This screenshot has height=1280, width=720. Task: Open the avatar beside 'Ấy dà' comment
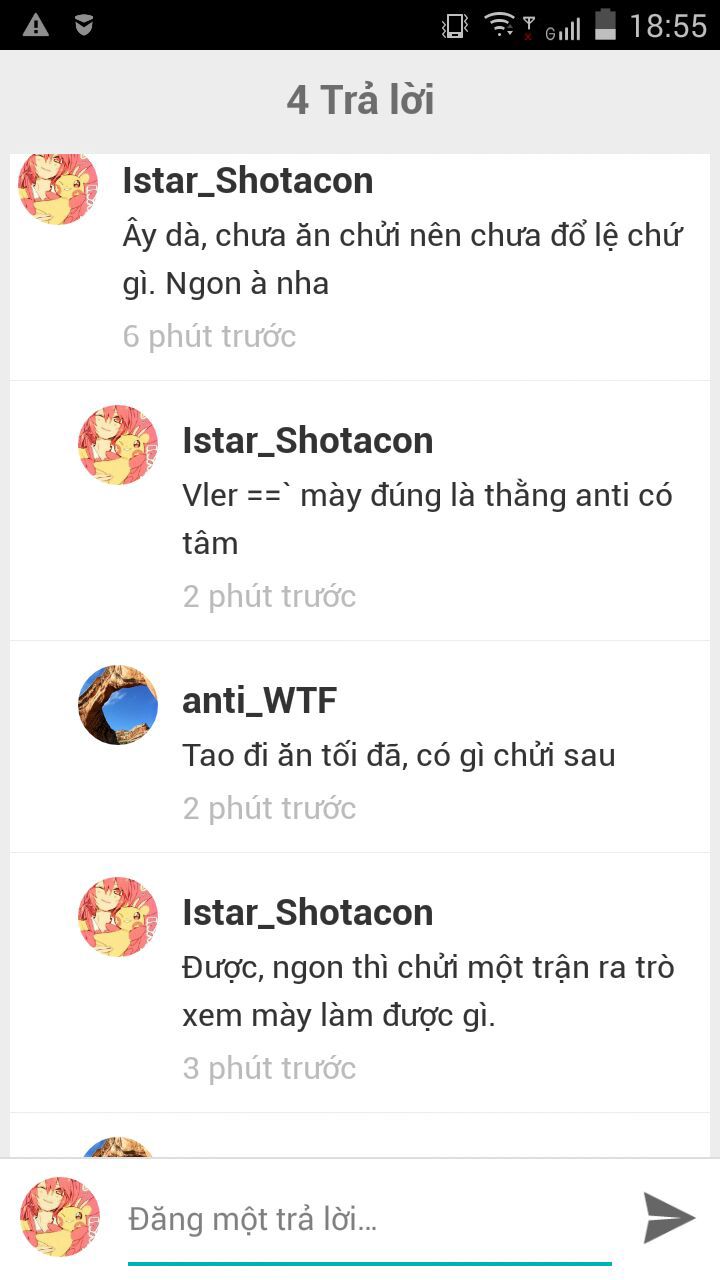58,188
